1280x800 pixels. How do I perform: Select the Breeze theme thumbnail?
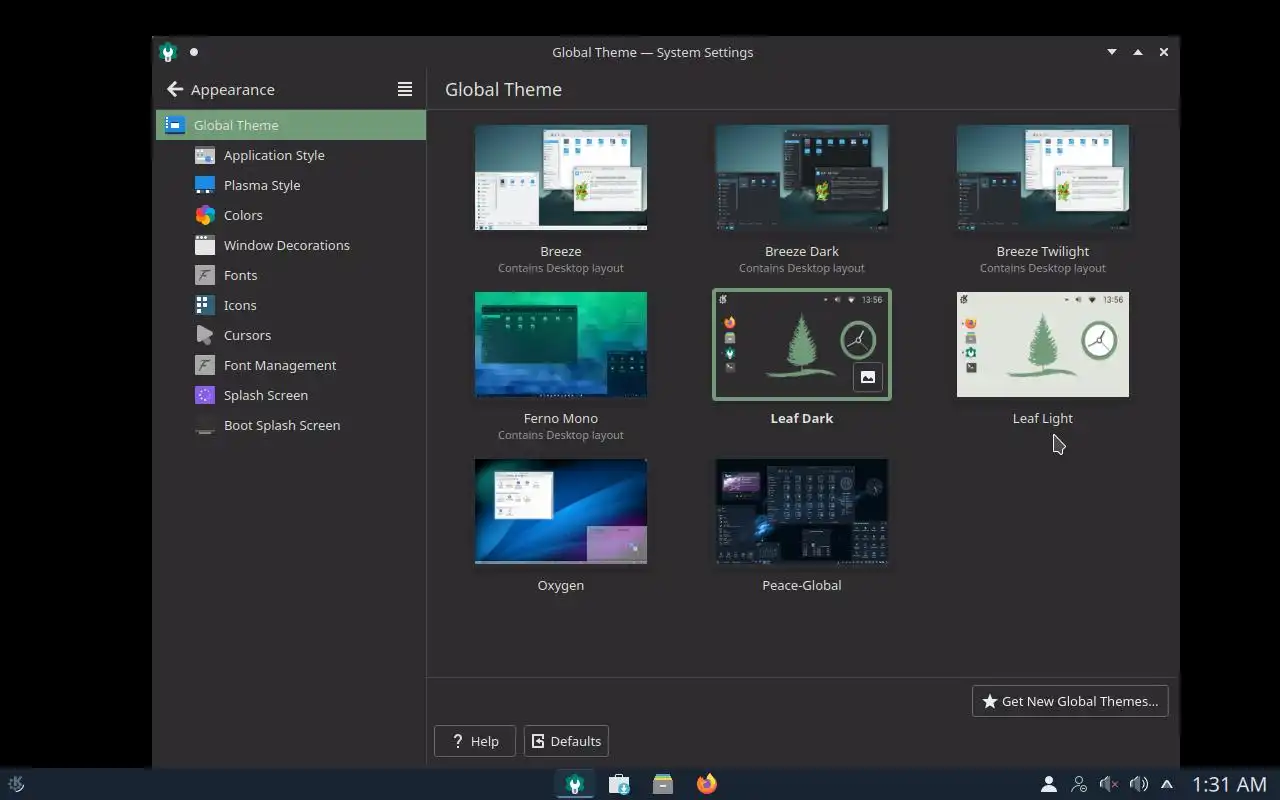coord(561,178)
